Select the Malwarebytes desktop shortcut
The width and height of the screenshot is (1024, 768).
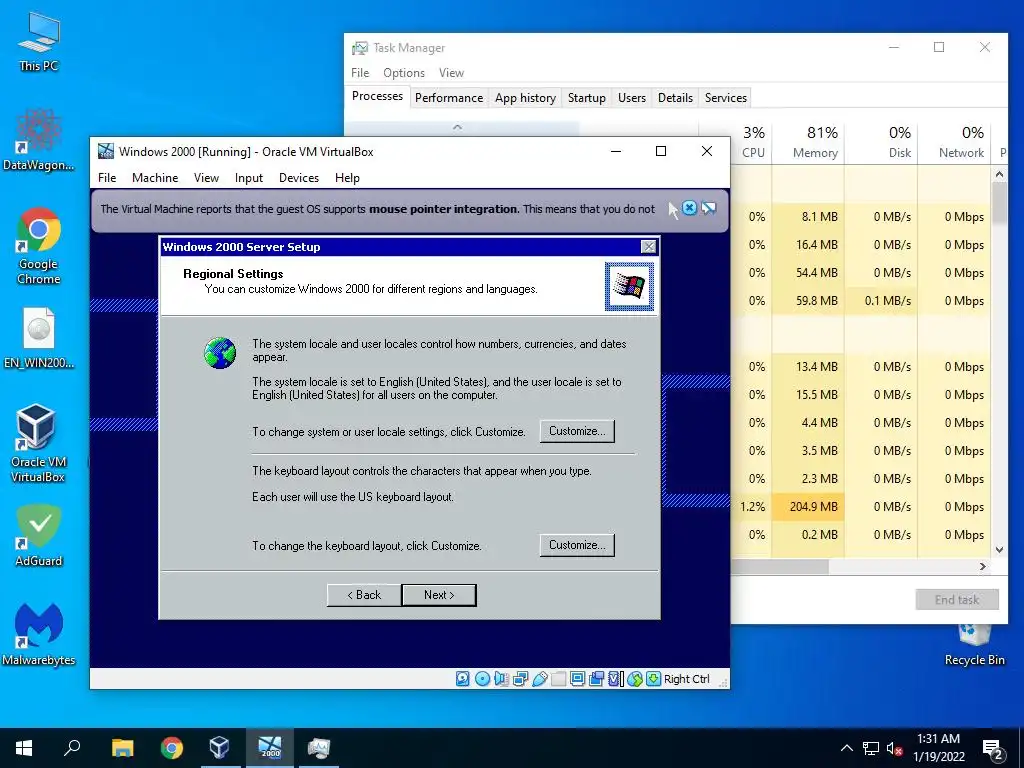[x=39, y=634]
